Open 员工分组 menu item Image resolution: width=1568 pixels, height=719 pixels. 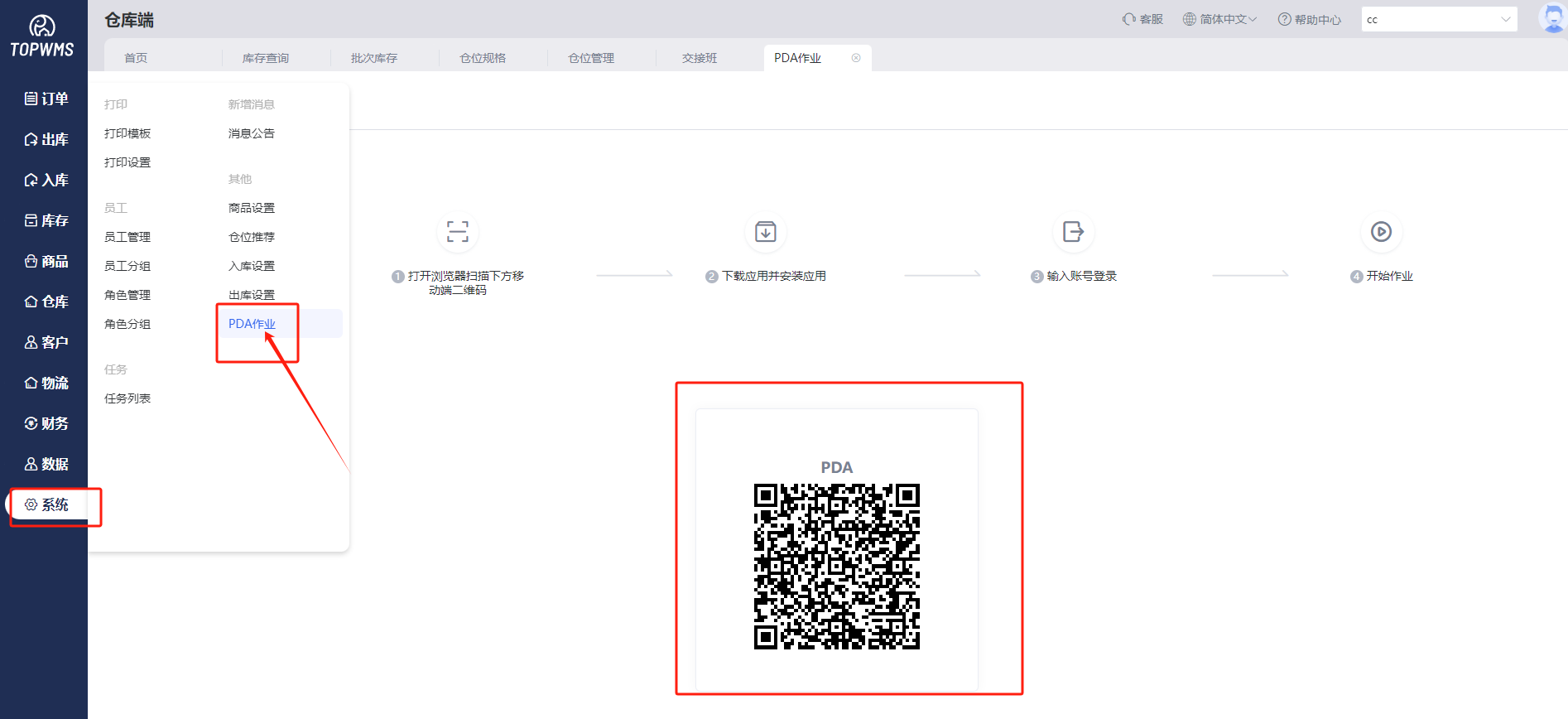pos(127,266)
